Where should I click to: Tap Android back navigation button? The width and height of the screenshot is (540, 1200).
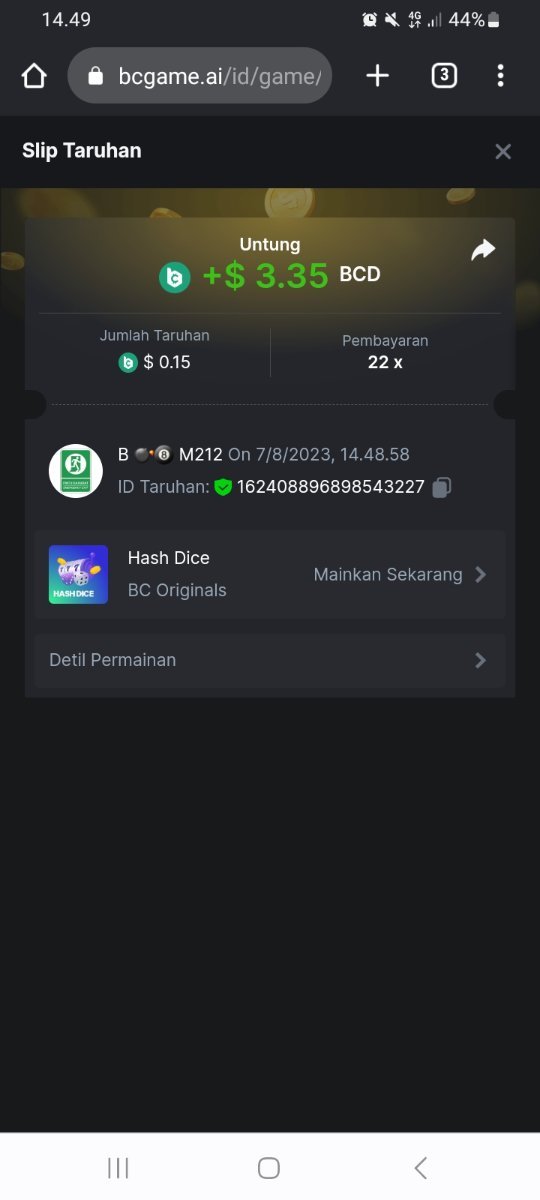421,1167
